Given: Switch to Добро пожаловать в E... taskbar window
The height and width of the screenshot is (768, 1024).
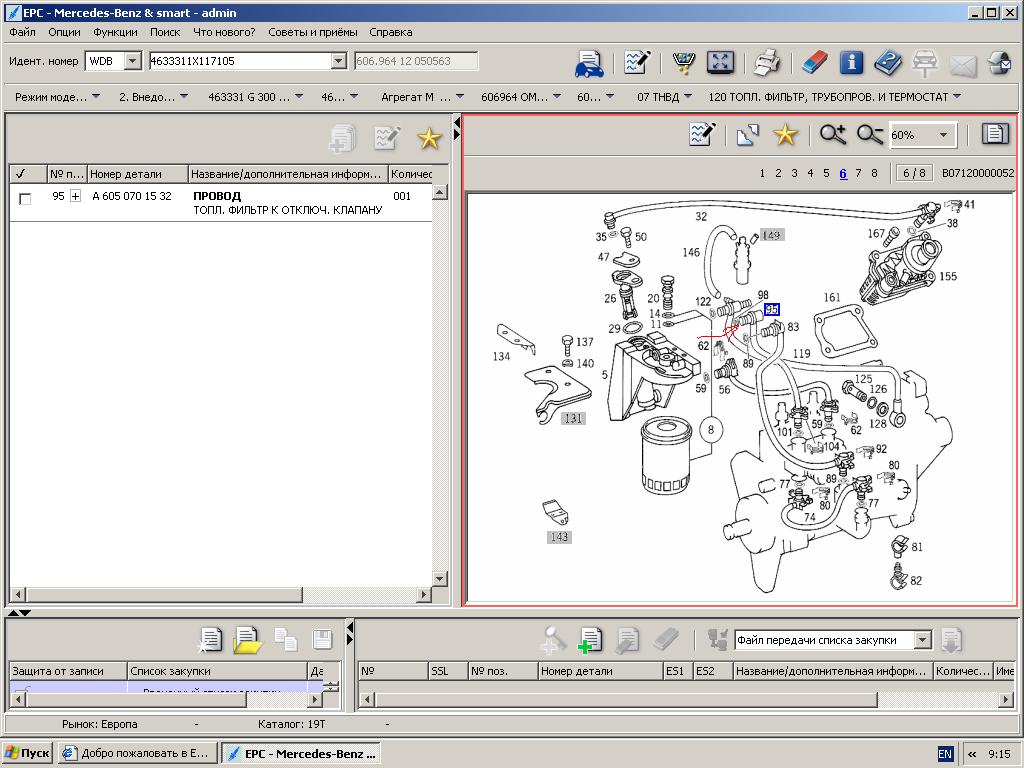Looking at the screenshot, I should (x=138, y=753).
